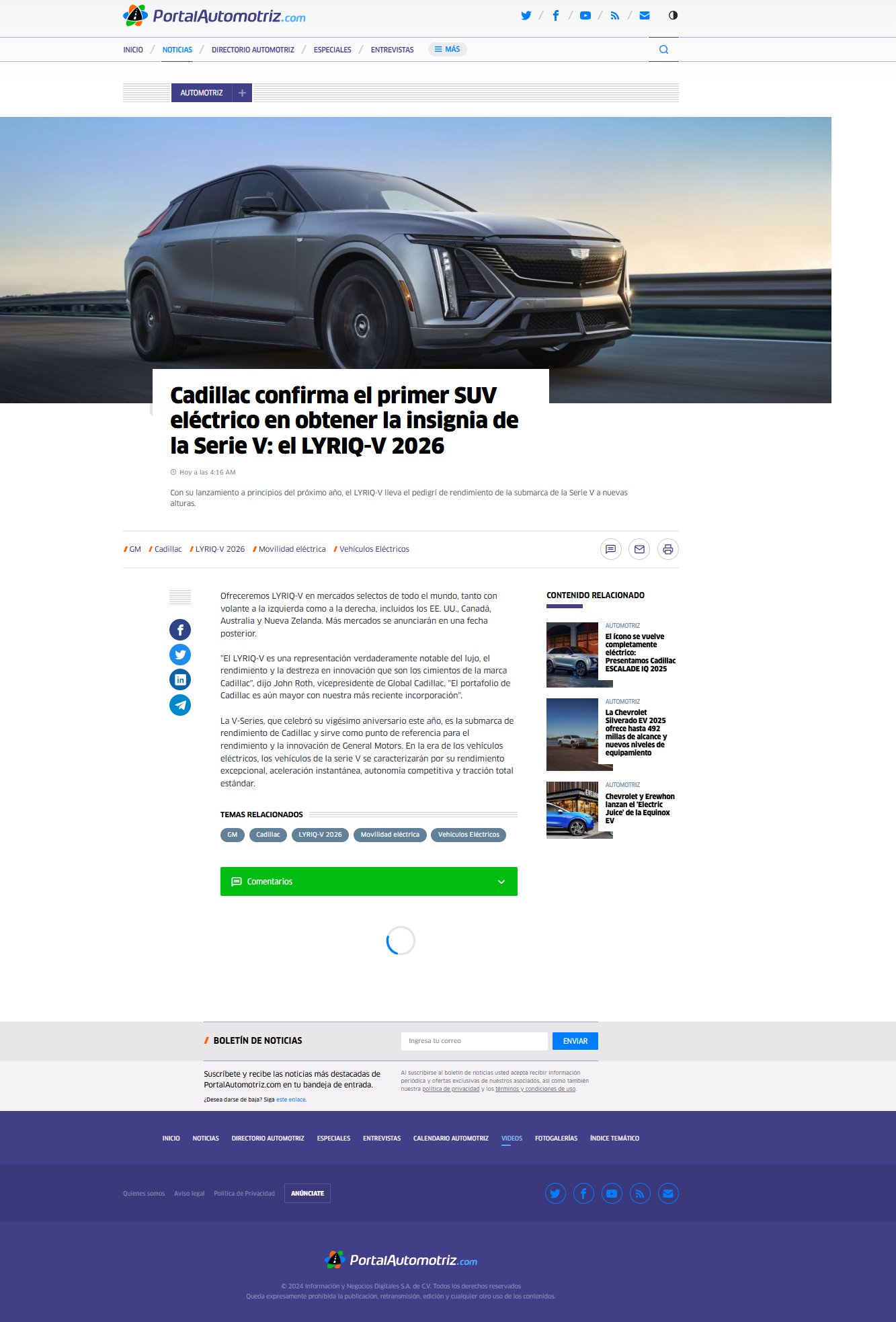Open Chevrolet y Erewhon 'Electric Juice' headline
Image resolution: width=896 pixels, height=1322 pixels.
coord(640,809)
